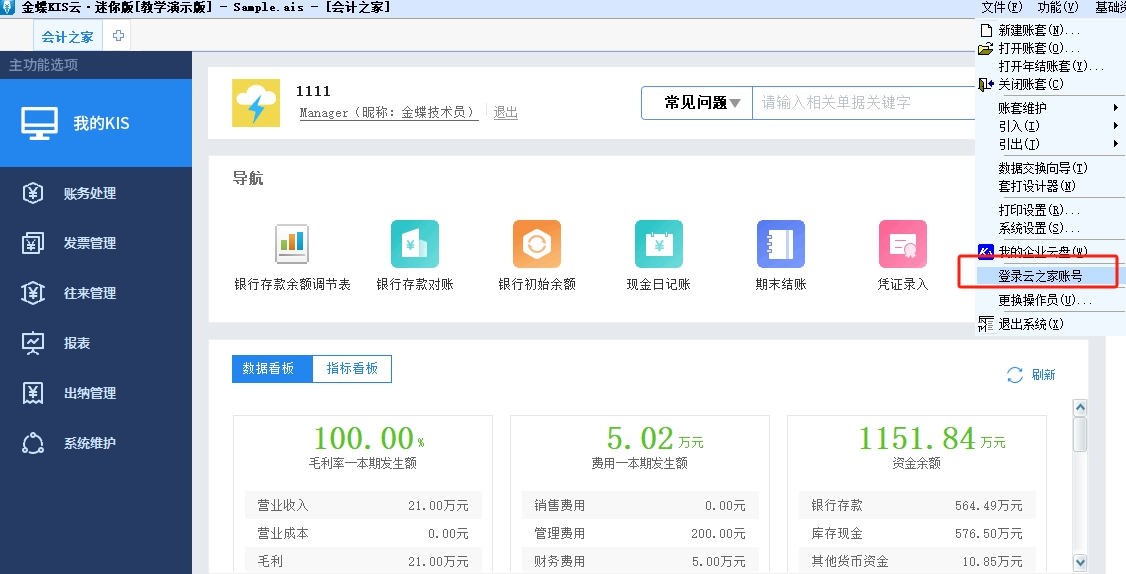Screen dimensions: 1126x574
Task: Click the 刷新 refresh icon
Action: [1015, 375]
